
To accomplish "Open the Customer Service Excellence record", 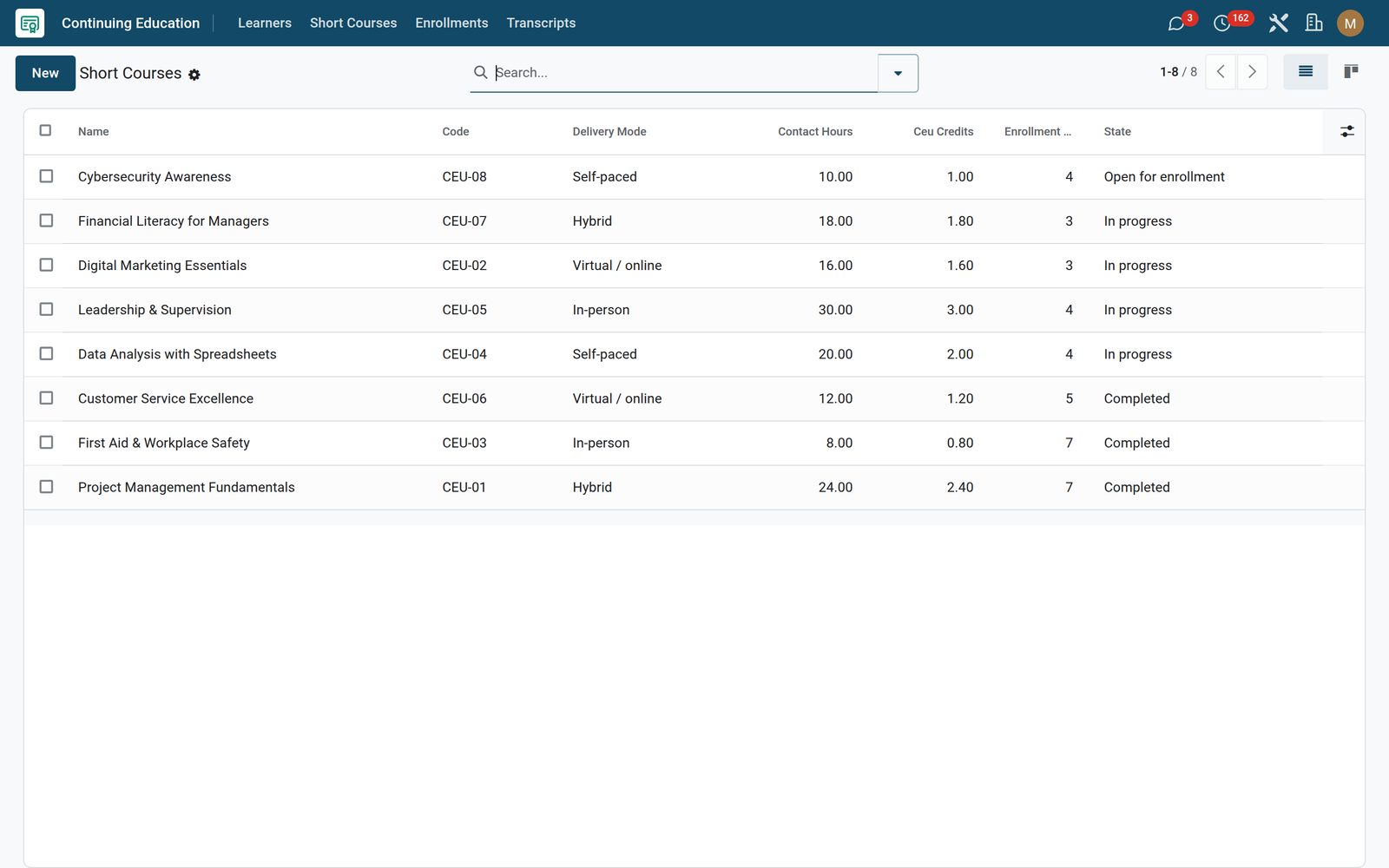I will click(x=166, y=398).
